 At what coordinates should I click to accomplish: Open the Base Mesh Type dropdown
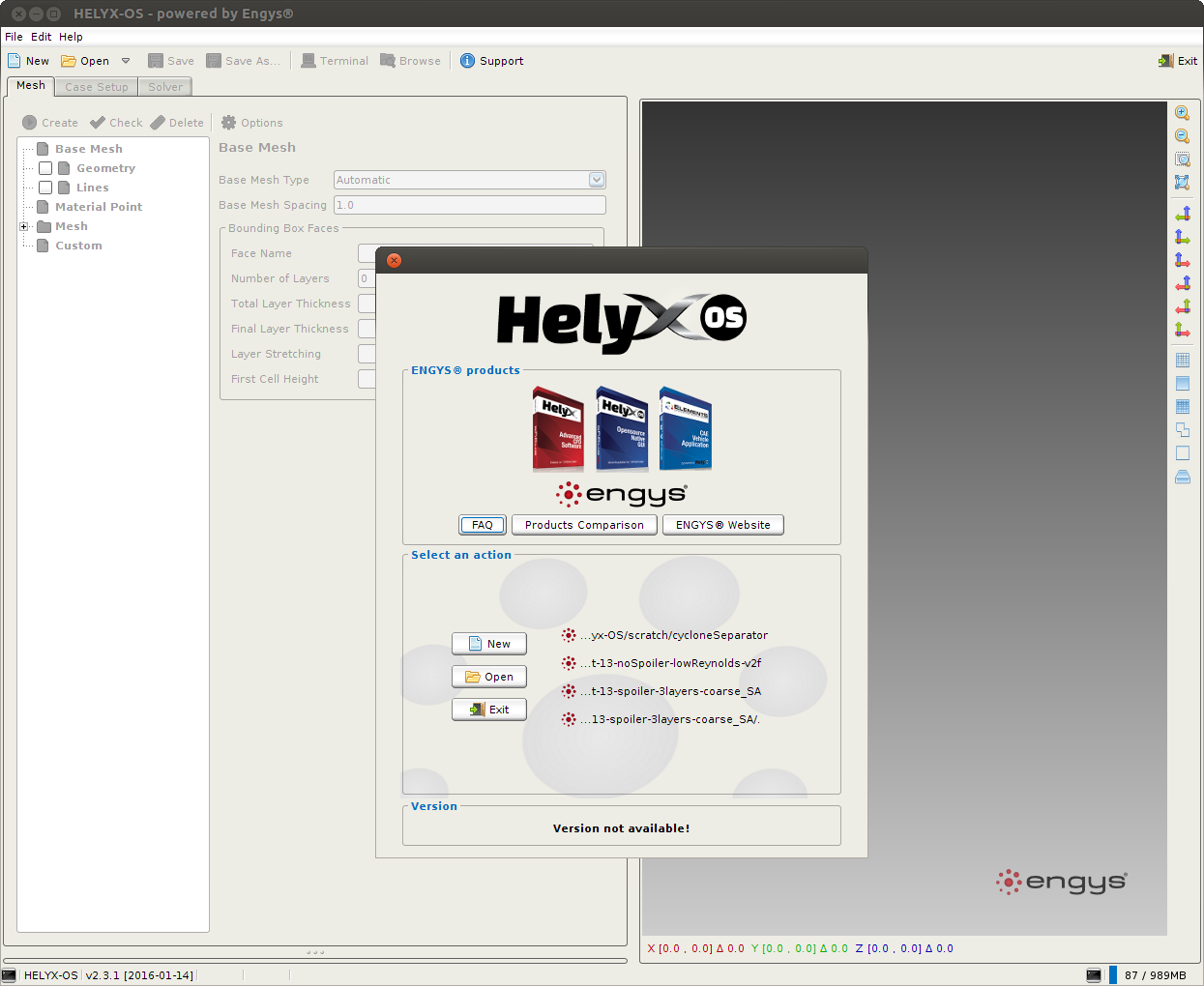point(597,180)
